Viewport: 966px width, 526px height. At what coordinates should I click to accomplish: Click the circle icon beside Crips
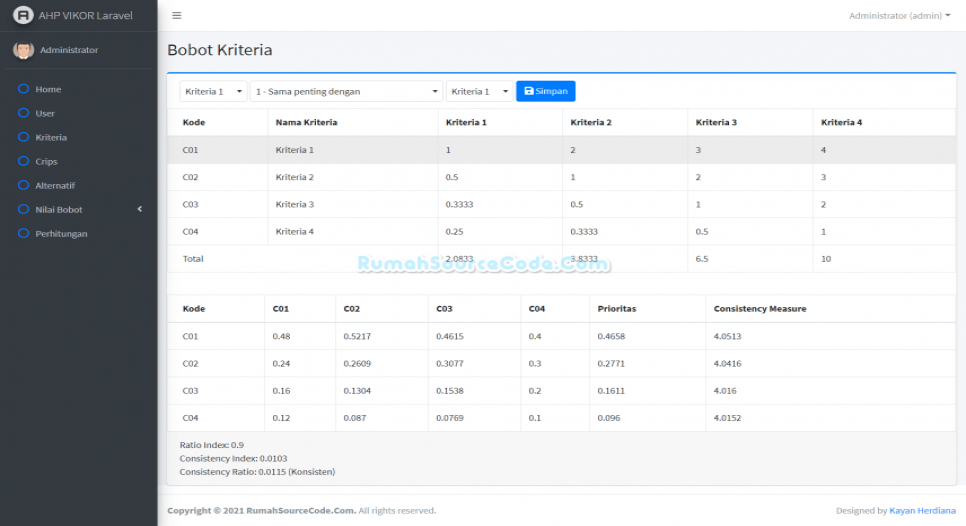[23, 161]
